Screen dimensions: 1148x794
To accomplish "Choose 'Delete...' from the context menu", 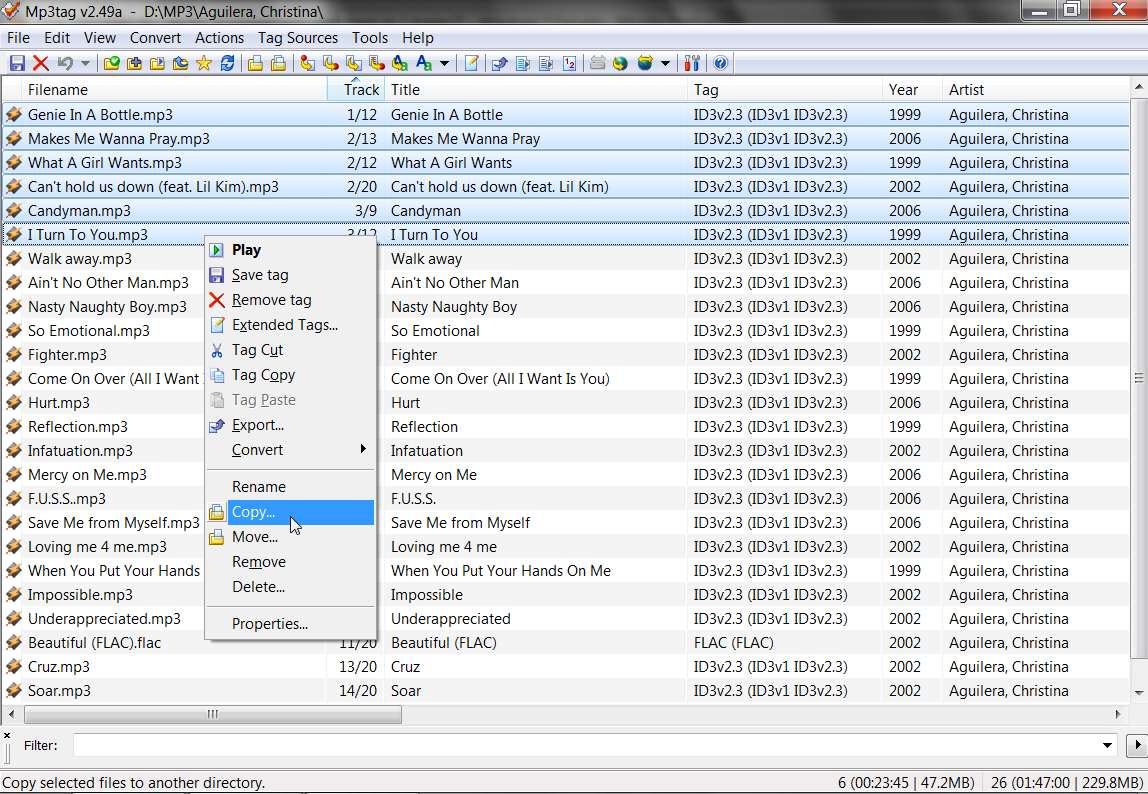I will point(291,587).
